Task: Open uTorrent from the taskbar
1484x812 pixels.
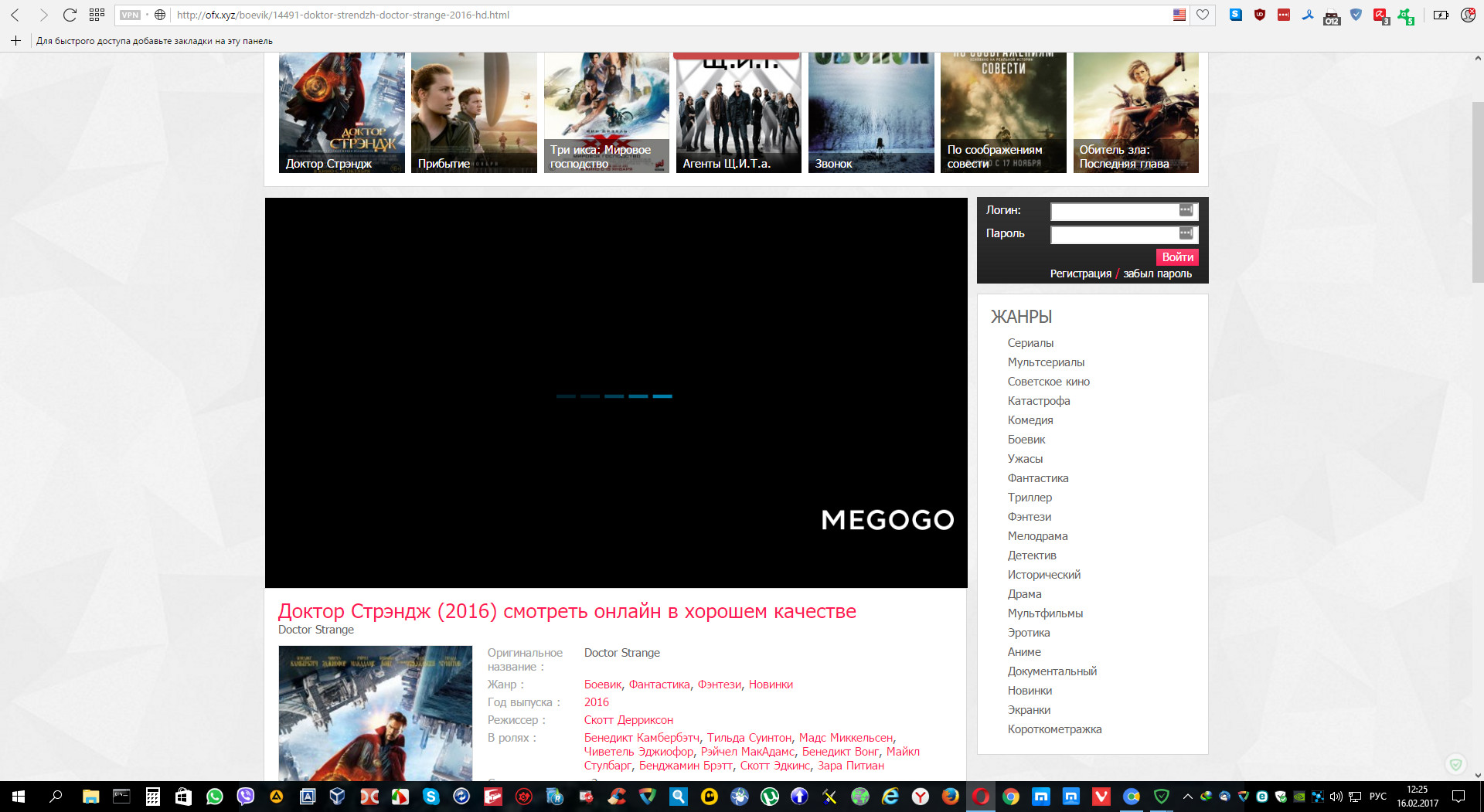Action: (x=770, y=797)
